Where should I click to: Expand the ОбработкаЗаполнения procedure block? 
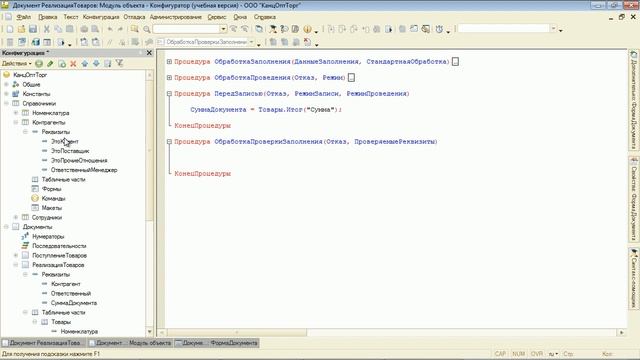pyautogui.click(x=169, y=62)
